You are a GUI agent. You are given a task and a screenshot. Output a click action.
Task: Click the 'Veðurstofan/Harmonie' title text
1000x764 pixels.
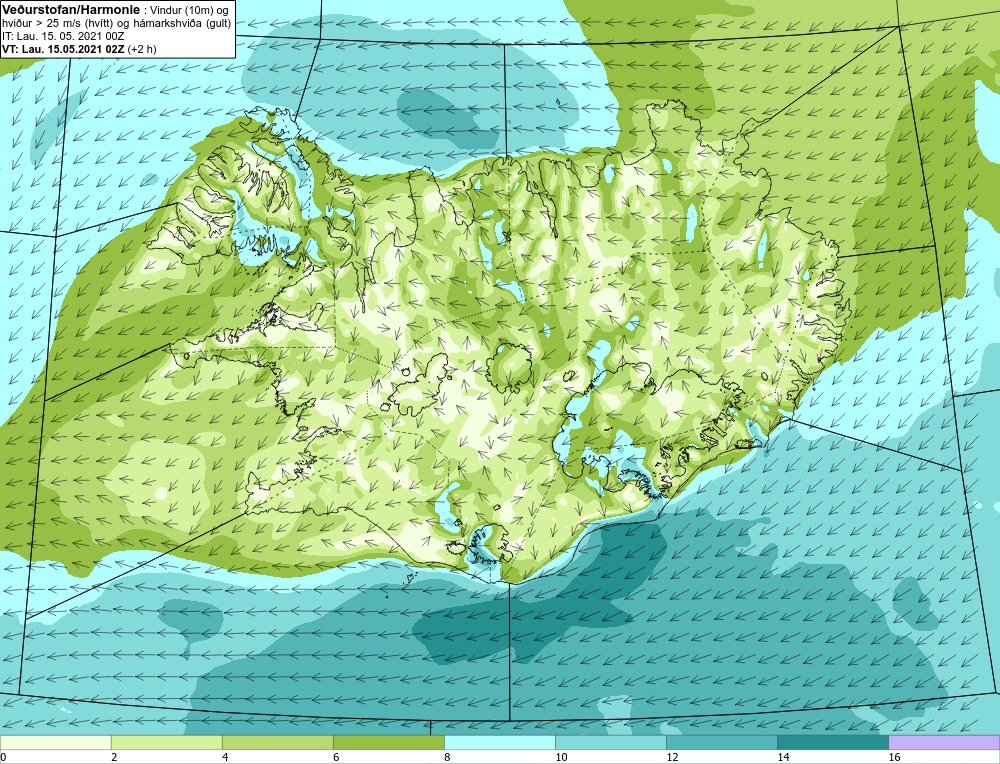click(x=69, y=9)
